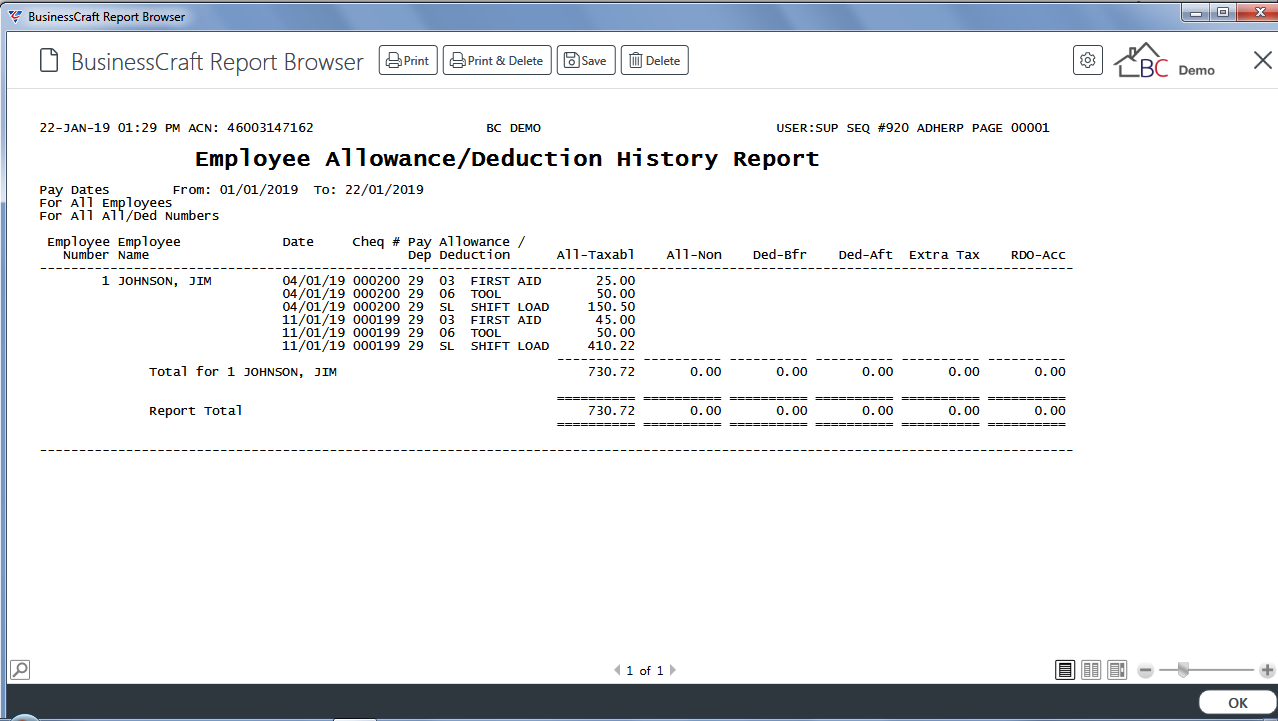Click the 'Ded-Aft' column header
The image size is (1278, 721).
(x=866, y=255)
